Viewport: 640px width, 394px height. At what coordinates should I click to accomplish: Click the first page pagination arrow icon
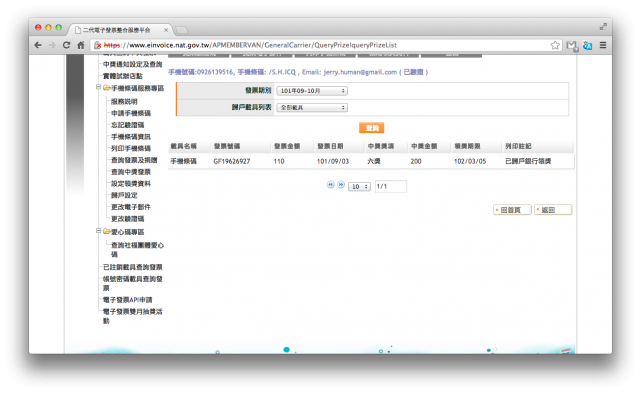[x=330, y=185]
